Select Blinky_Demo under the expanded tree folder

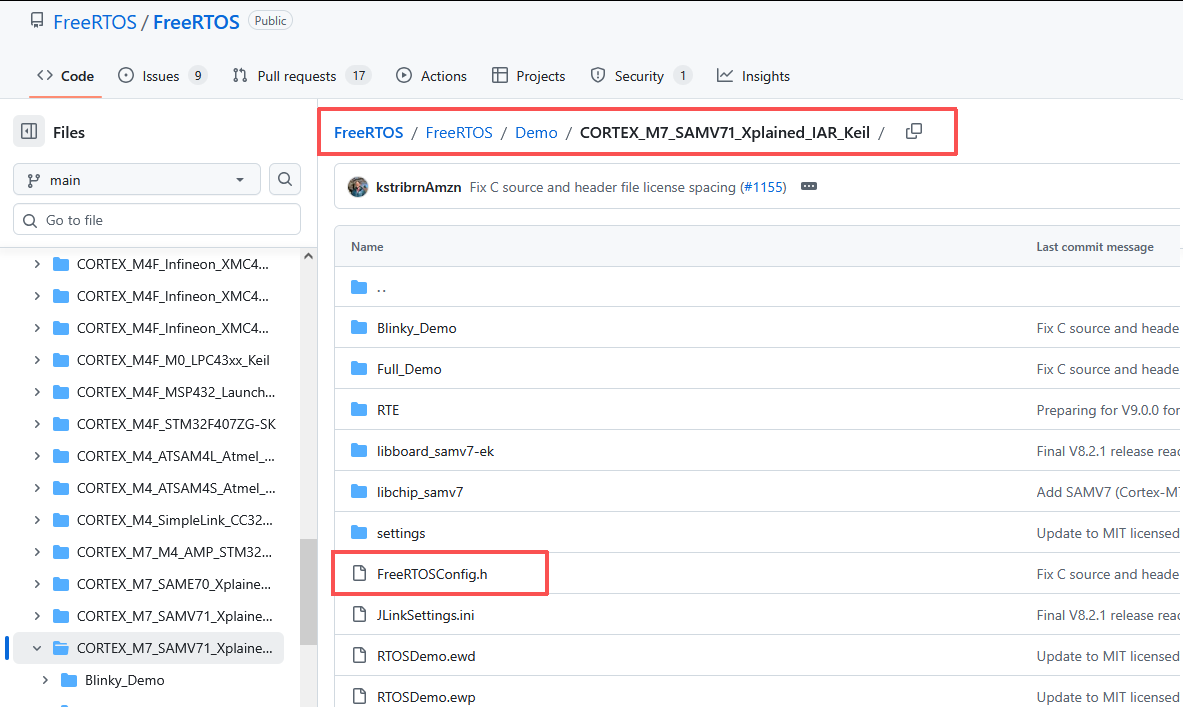(x=124, y=680)
